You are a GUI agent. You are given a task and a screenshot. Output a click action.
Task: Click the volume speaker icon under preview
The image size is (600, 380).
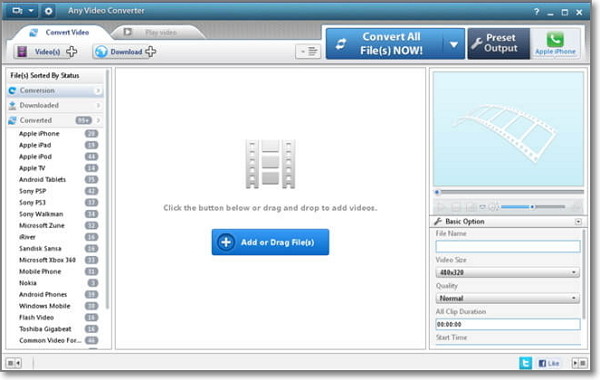click(494, 207)
